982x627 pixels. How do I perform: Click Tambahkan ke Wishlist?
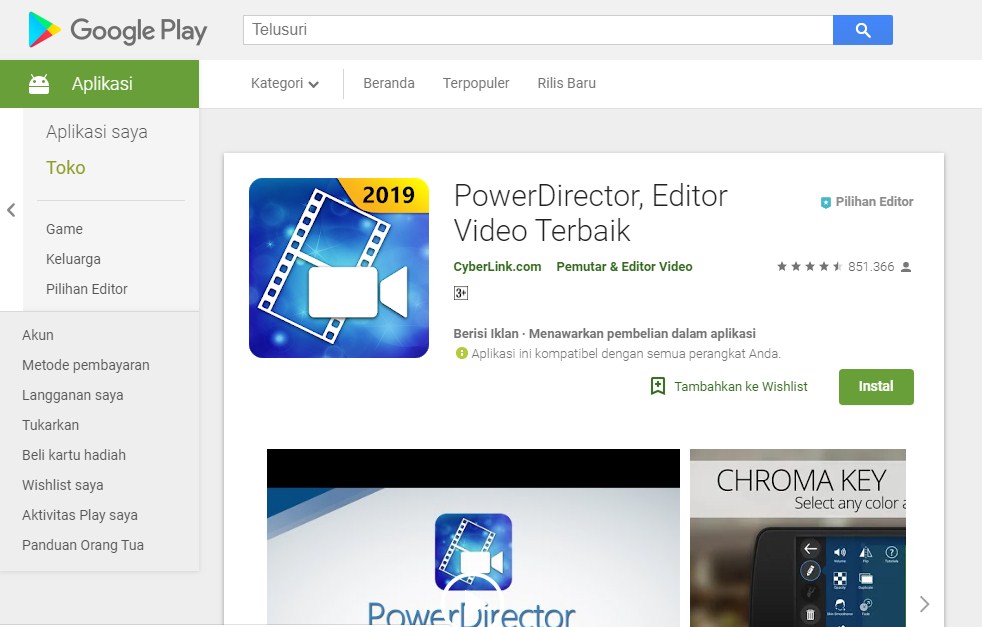pos(741,386)
